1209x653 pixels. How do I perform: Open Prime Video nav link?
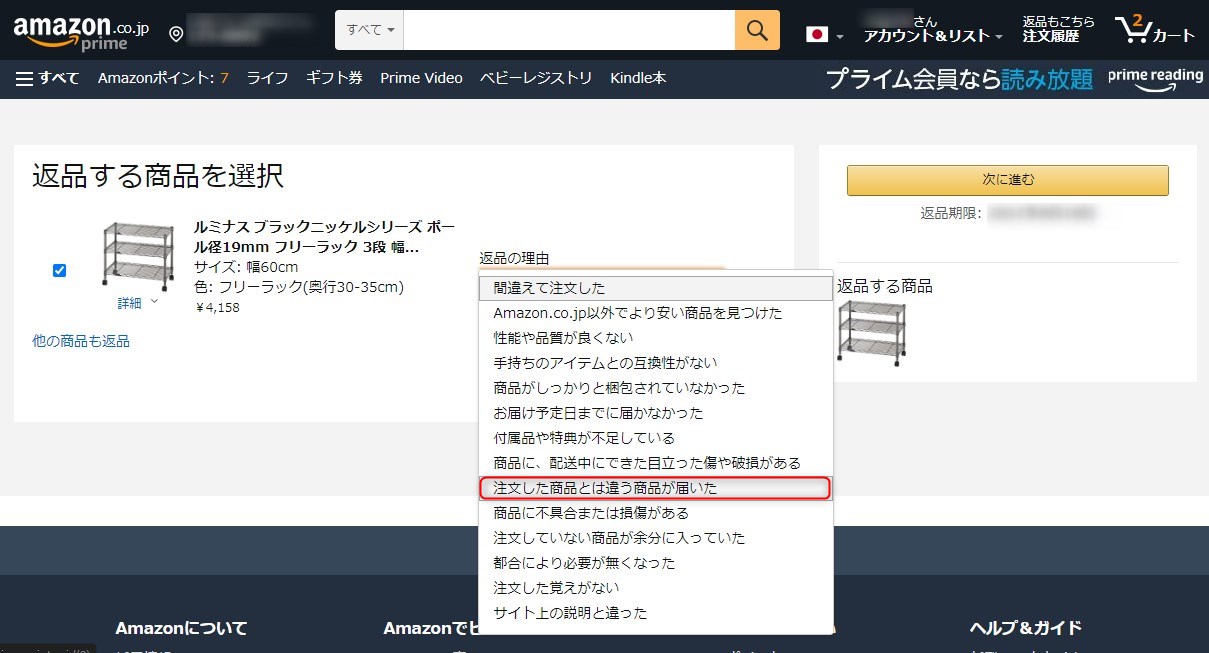pos(421,78)
